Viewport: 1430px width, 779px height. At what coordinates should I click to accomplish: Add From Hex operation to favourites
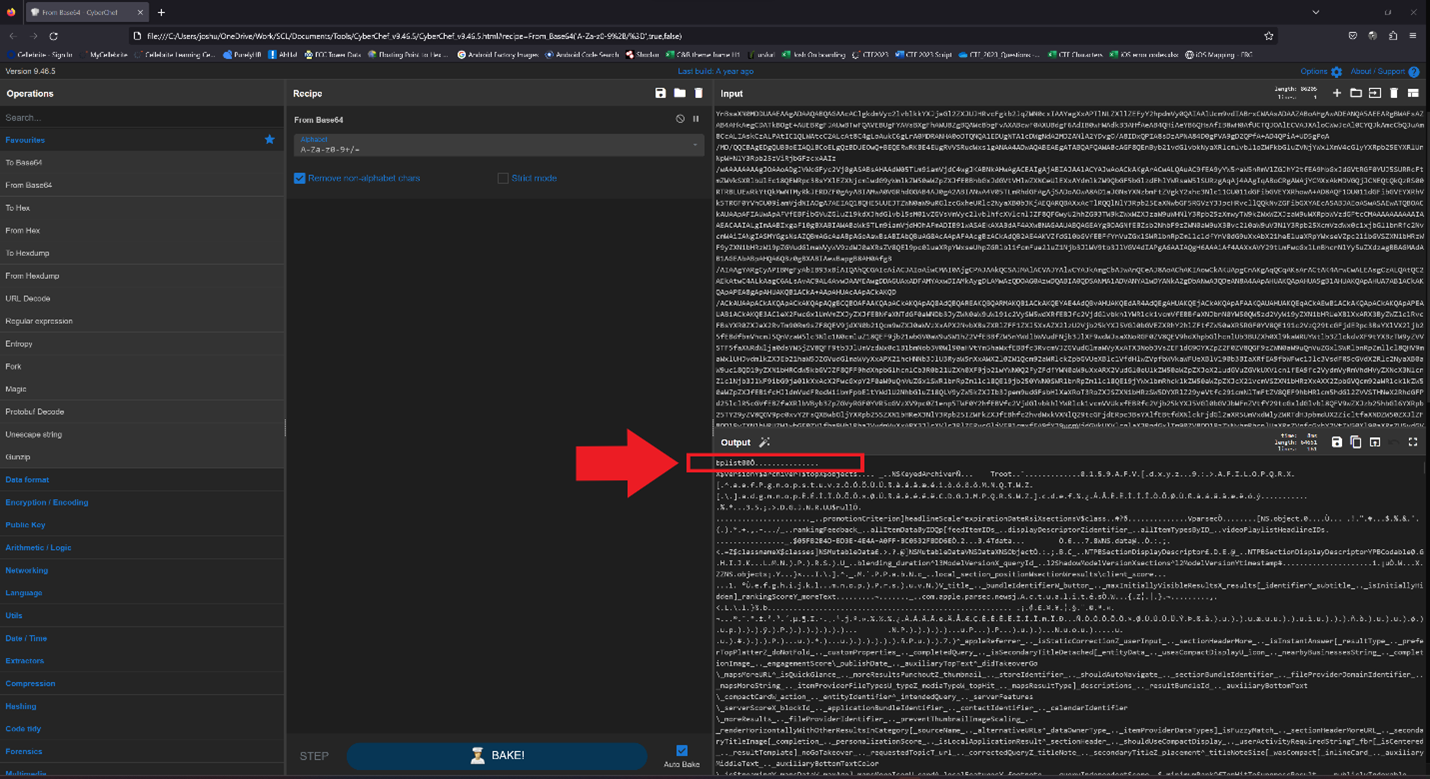tap(269, 230)
